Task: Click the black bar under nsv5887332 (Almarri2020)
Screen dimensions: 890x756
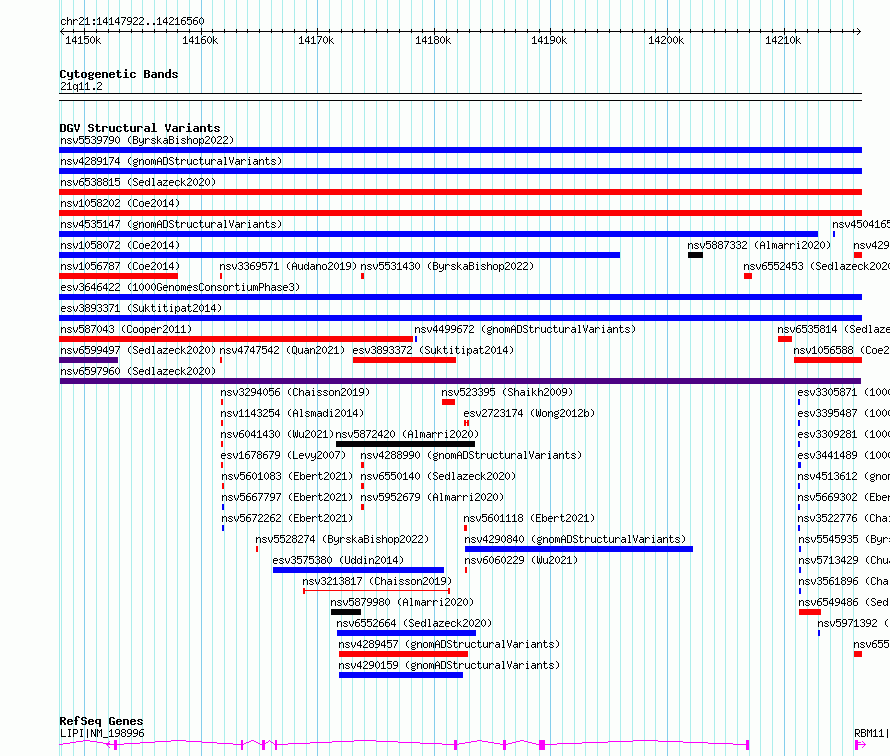Action: click(695, 255)
